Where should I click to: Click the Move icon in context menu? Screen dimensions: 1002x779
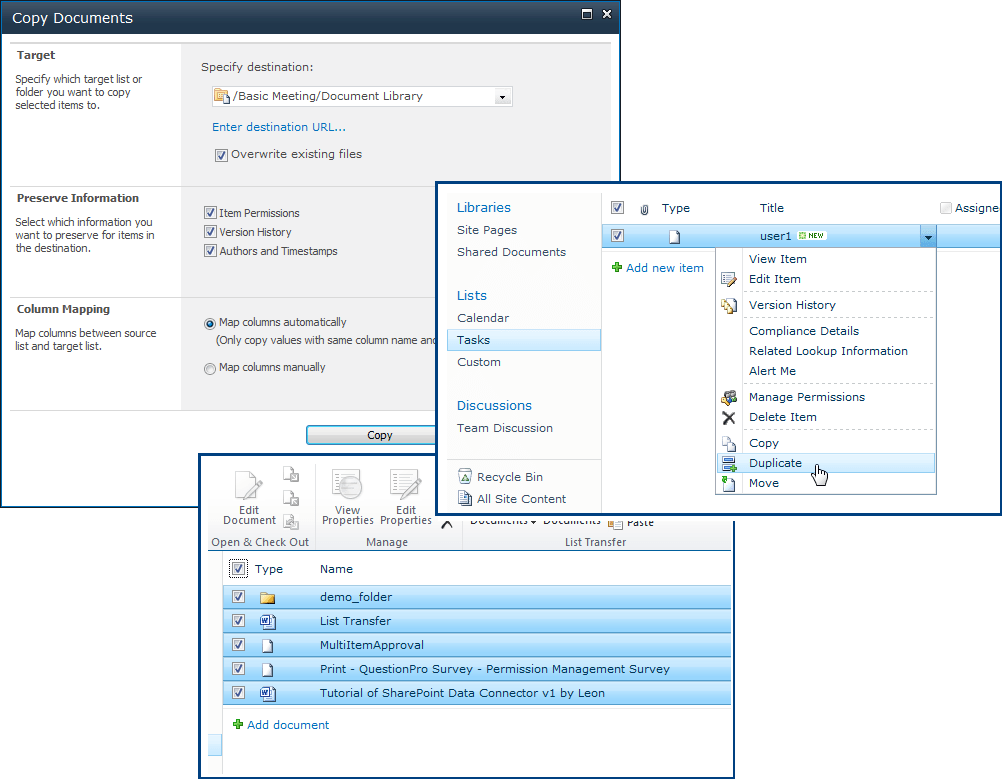tap(728, 483)
